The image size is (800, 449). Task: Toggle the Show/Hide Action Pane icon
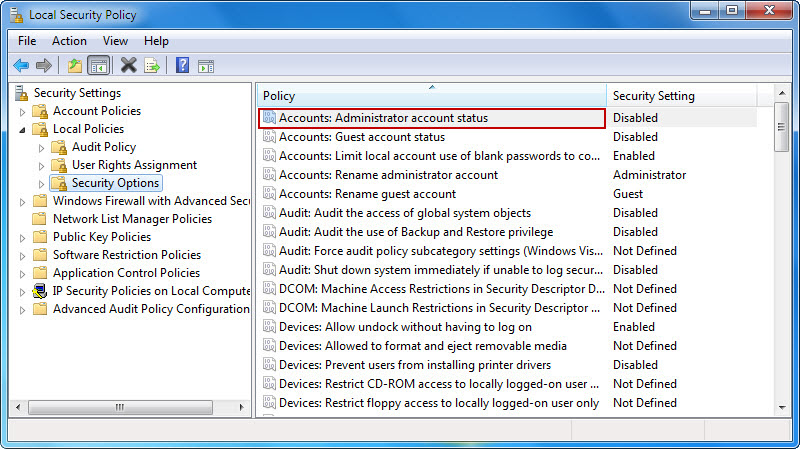click(x=206, y=66)
